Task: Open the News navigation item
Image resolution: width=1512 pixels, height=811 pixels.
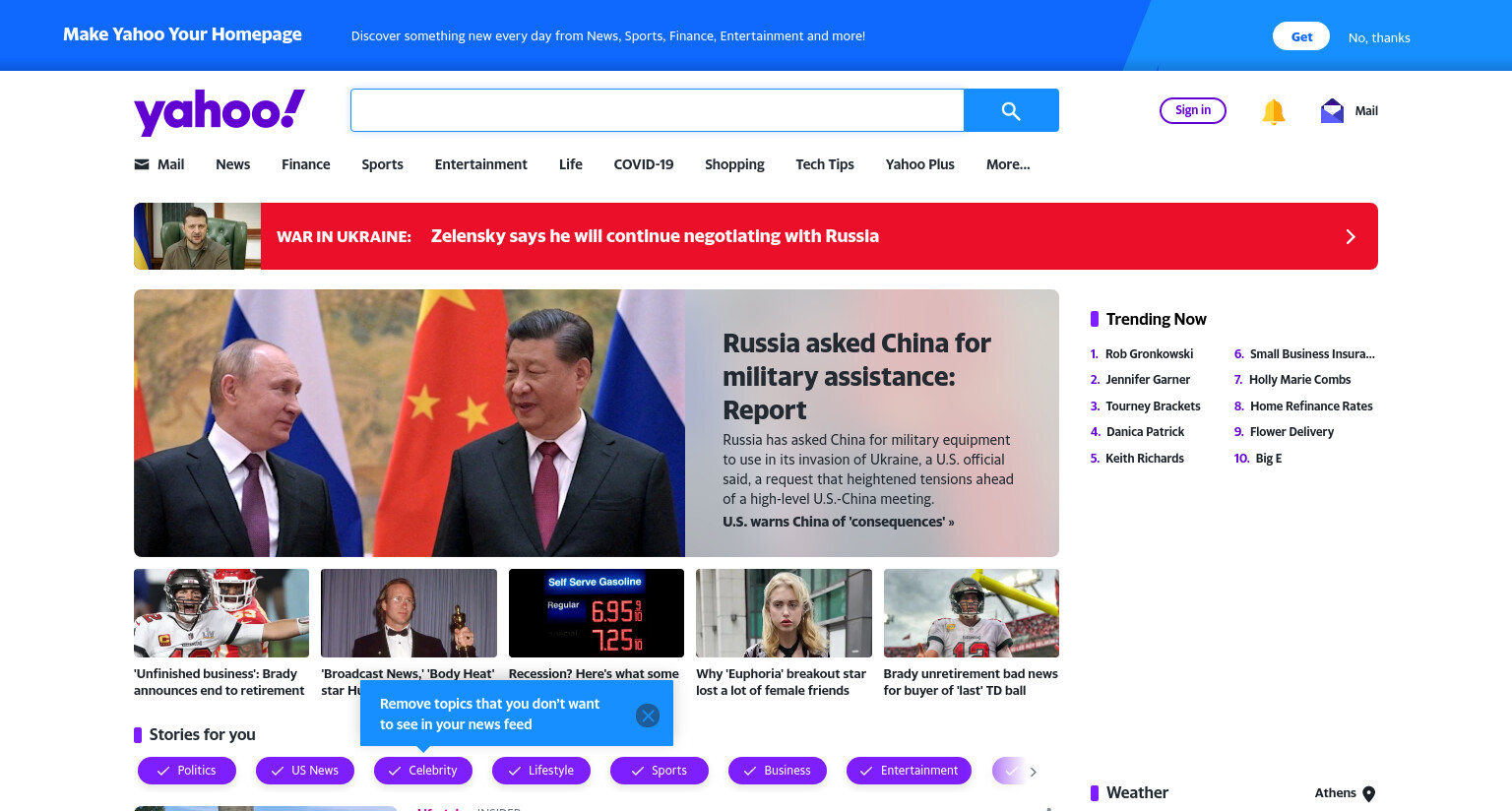Action: coord(233,164)
